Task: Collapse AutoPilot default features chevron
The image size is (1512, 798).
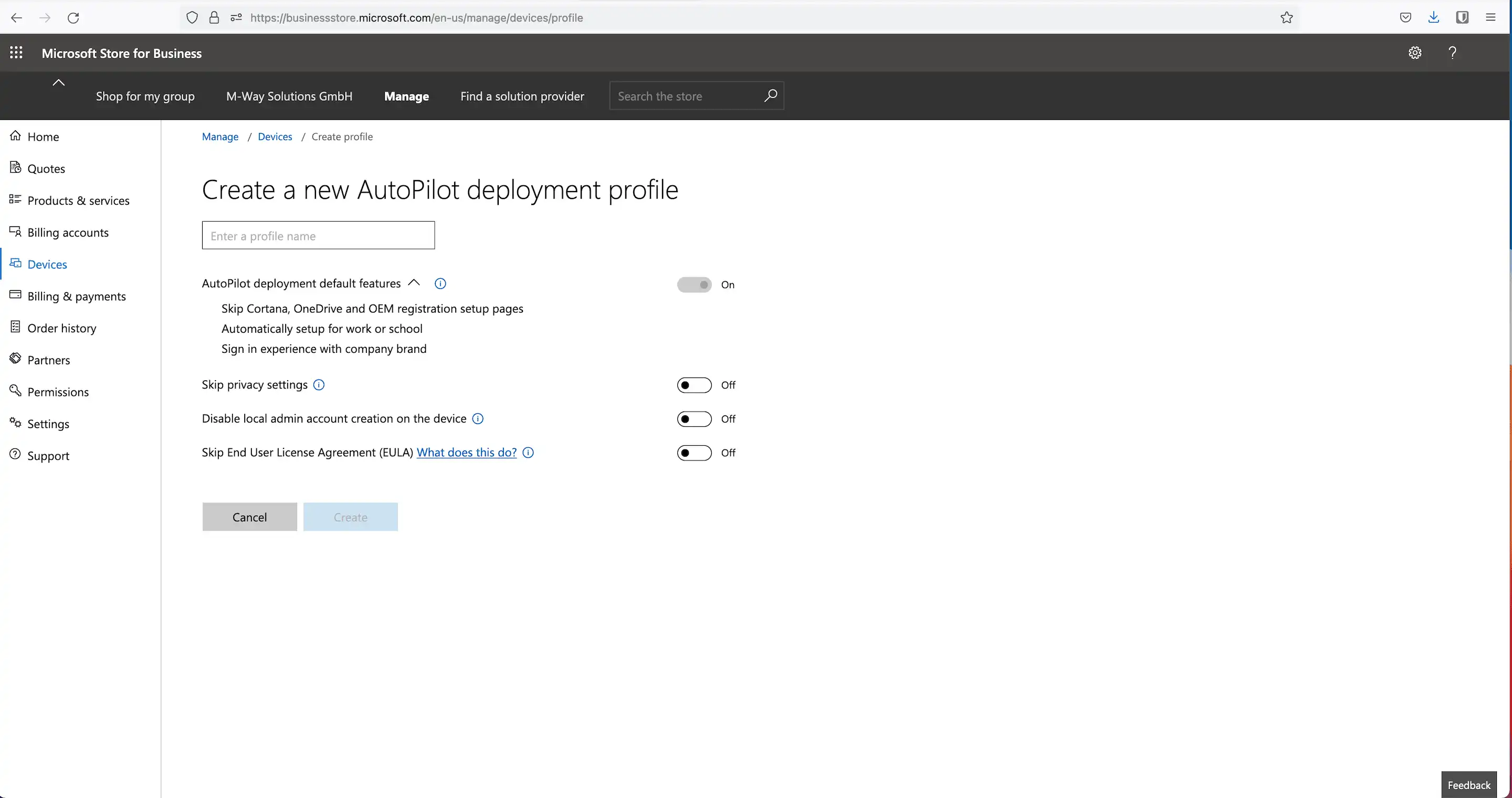Action: (414, 283)
